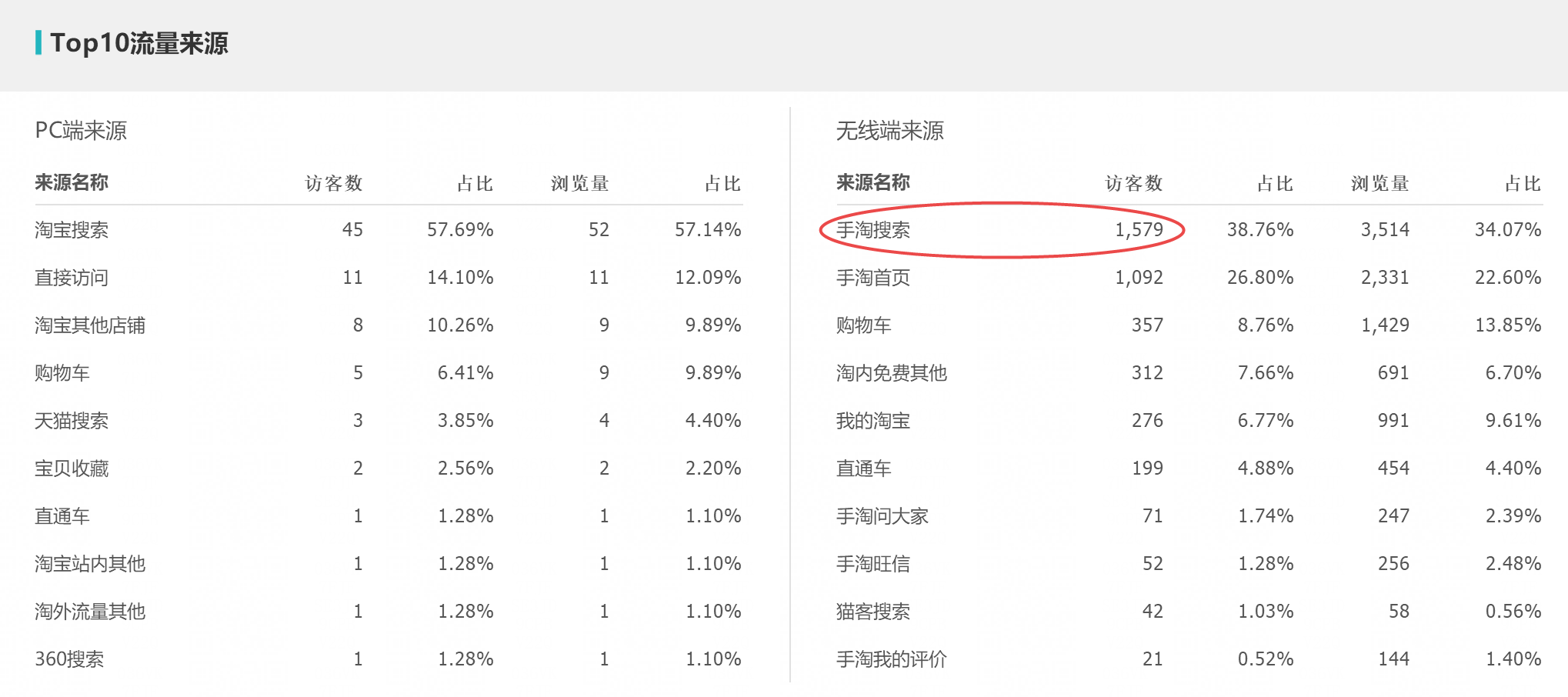This screenshot has height=697, width=1568.
Task: Select 淘宝其他店铺 source name
Action: 90,325
